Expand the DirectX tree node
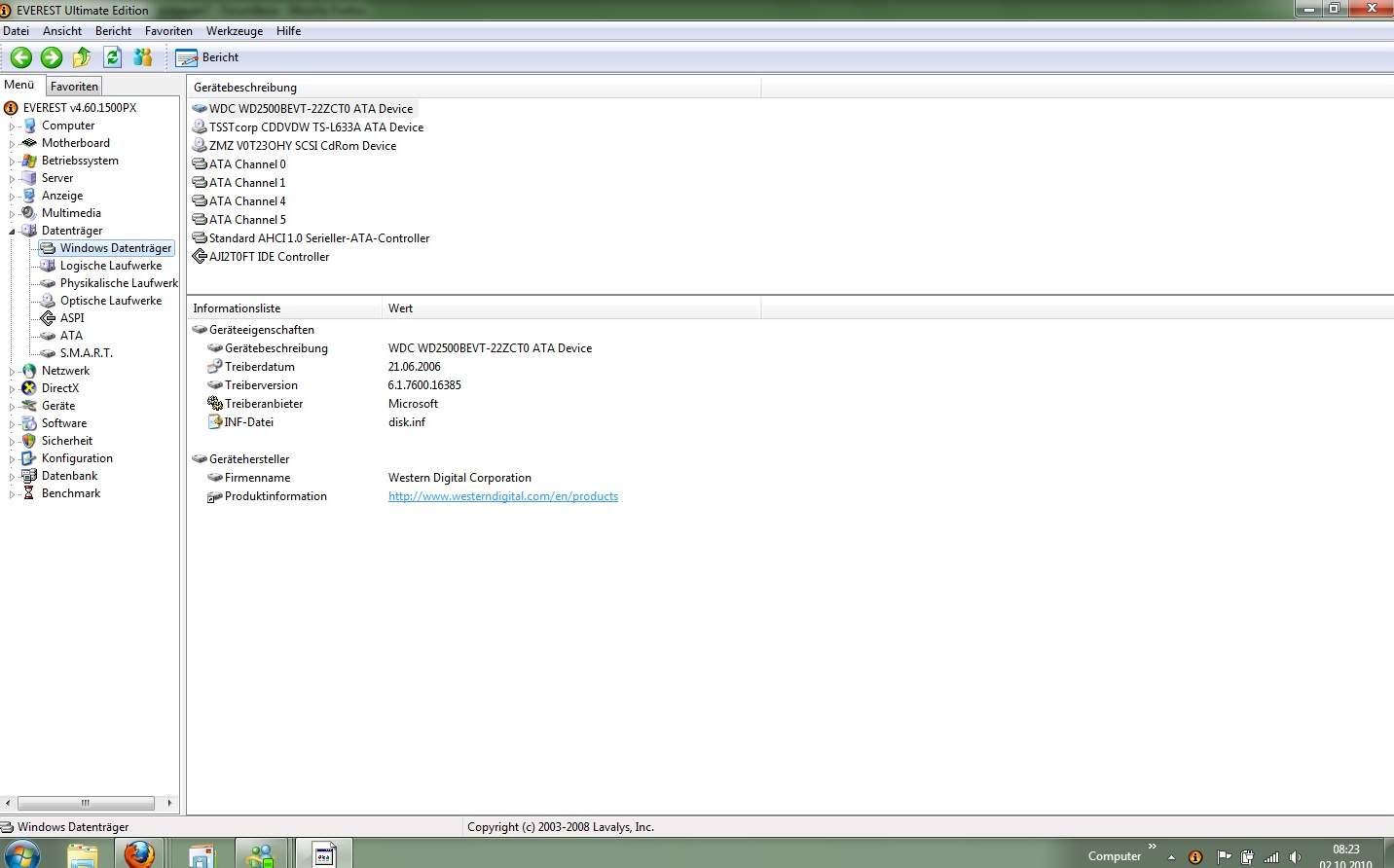This screenshot has width=1394, height=868. (12, 389)
